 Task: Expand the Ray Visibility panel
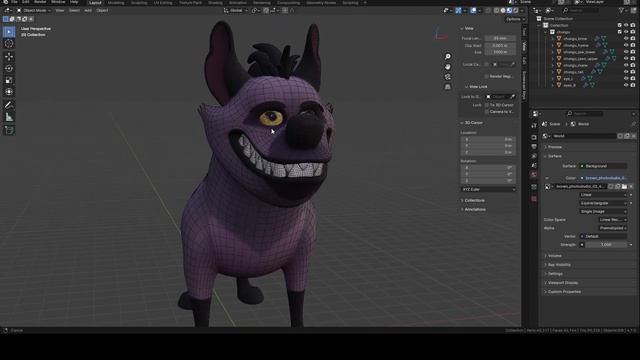pos(558,265)
